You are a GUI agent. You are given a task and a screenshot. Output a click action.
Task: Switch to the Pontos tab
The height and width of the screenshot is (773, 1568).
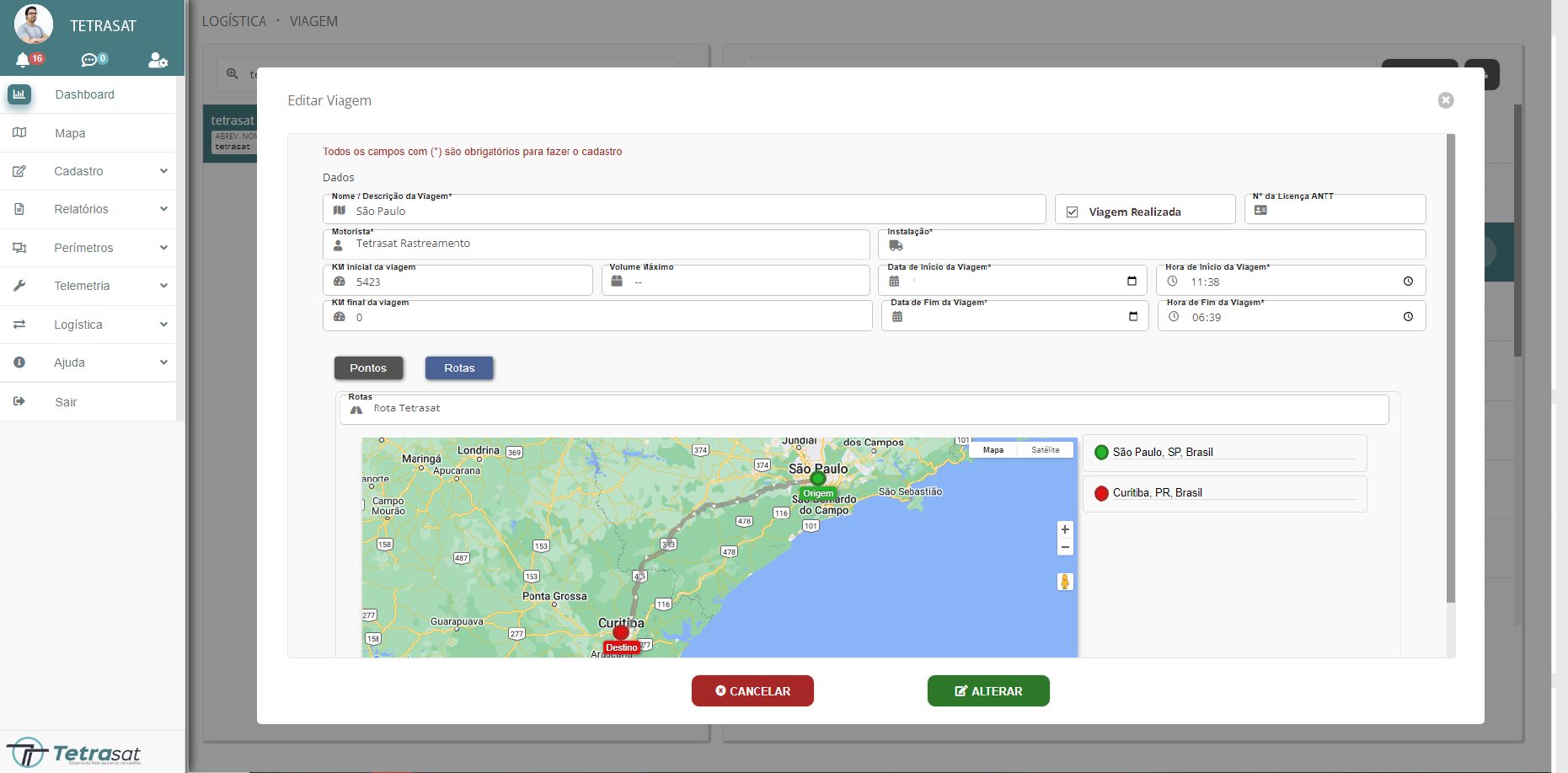click(368, 368)
